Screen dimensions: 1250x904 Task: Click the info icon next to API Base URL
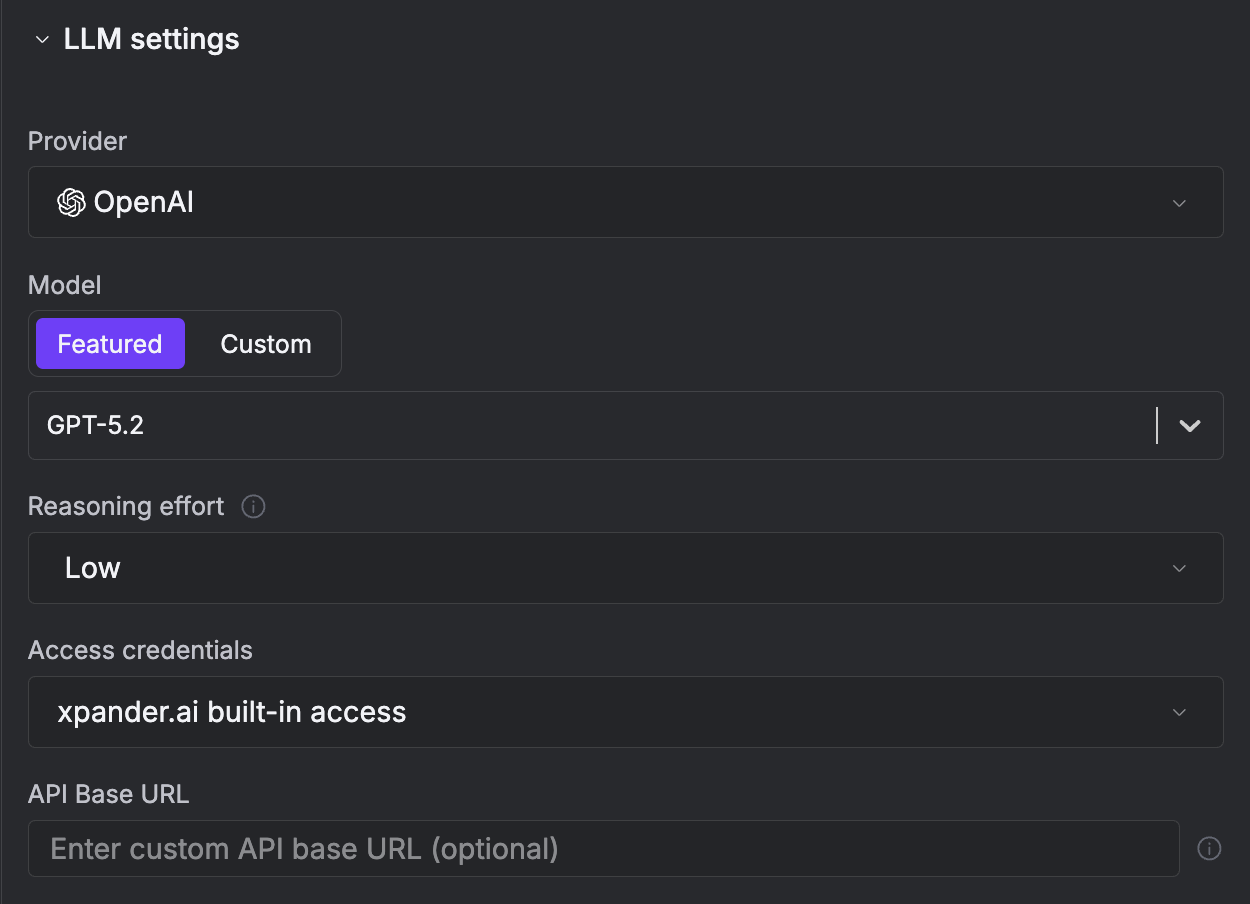1210,848
